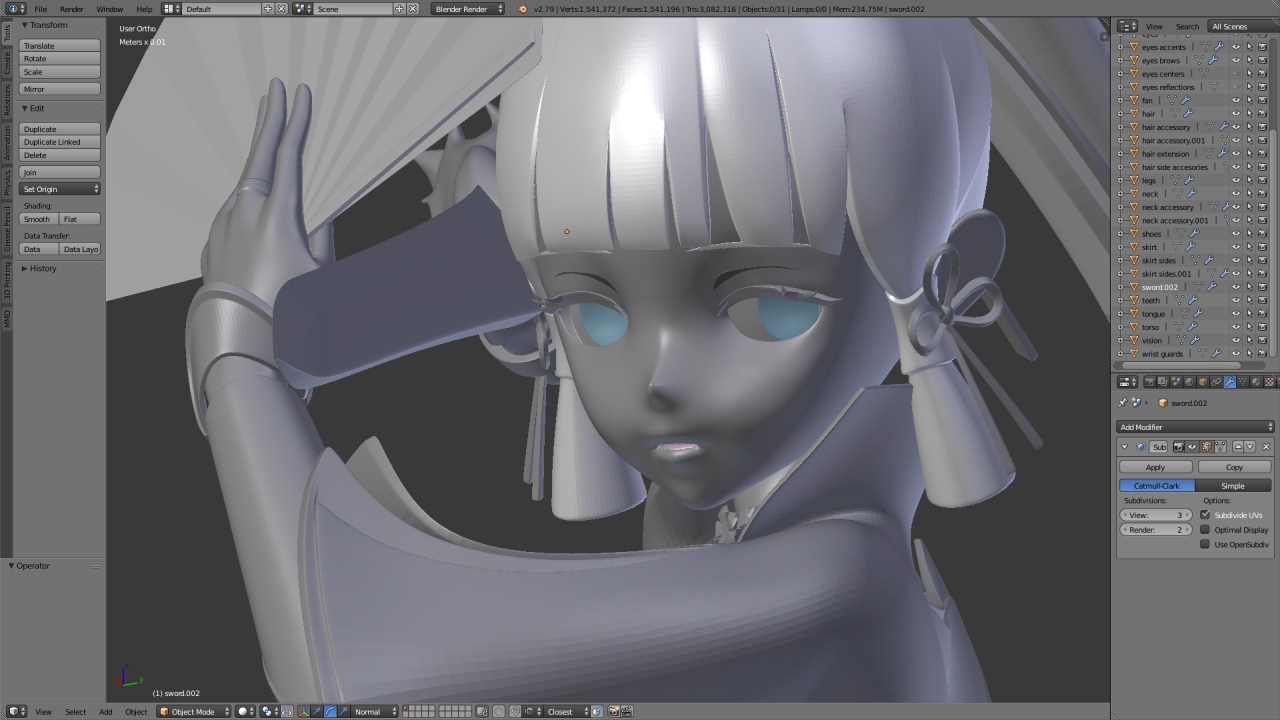Open the Object Mode selector
The image size is (1280, 720).
pos(195,712)
